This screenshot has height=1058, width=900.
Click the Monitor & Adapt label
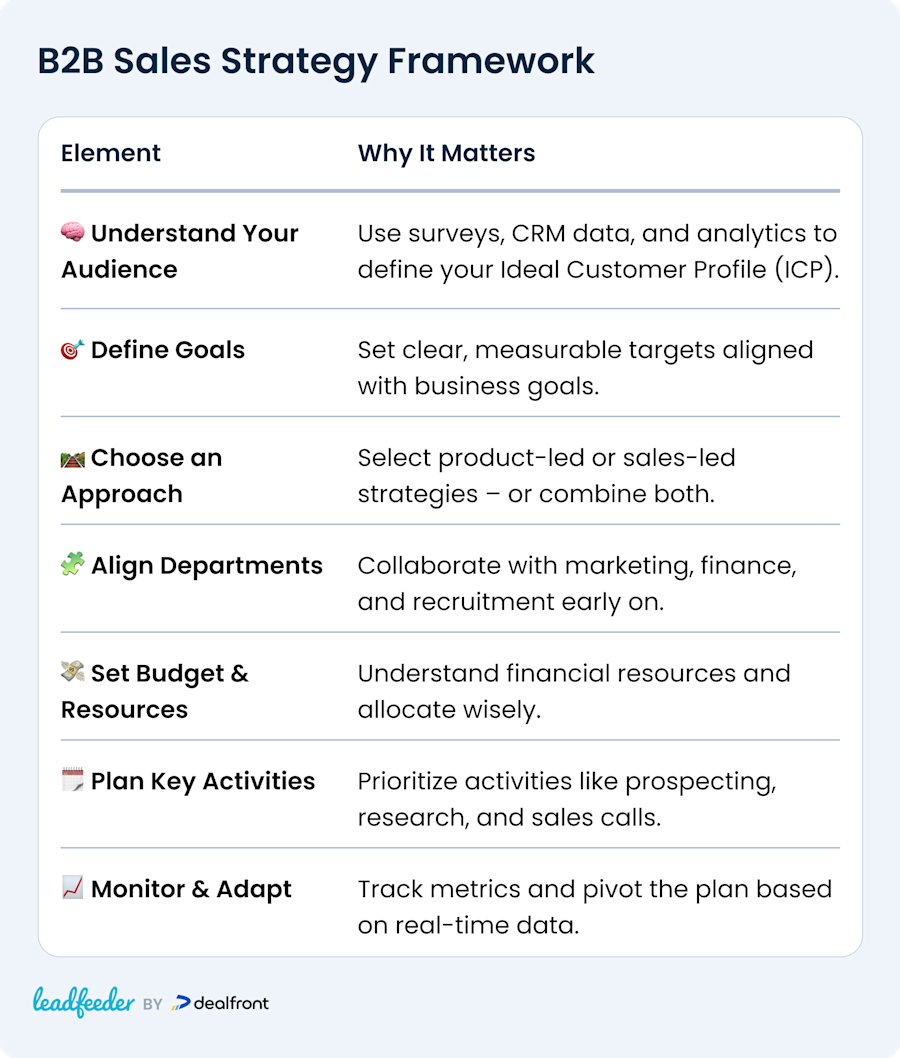click(x=191, y=889)
